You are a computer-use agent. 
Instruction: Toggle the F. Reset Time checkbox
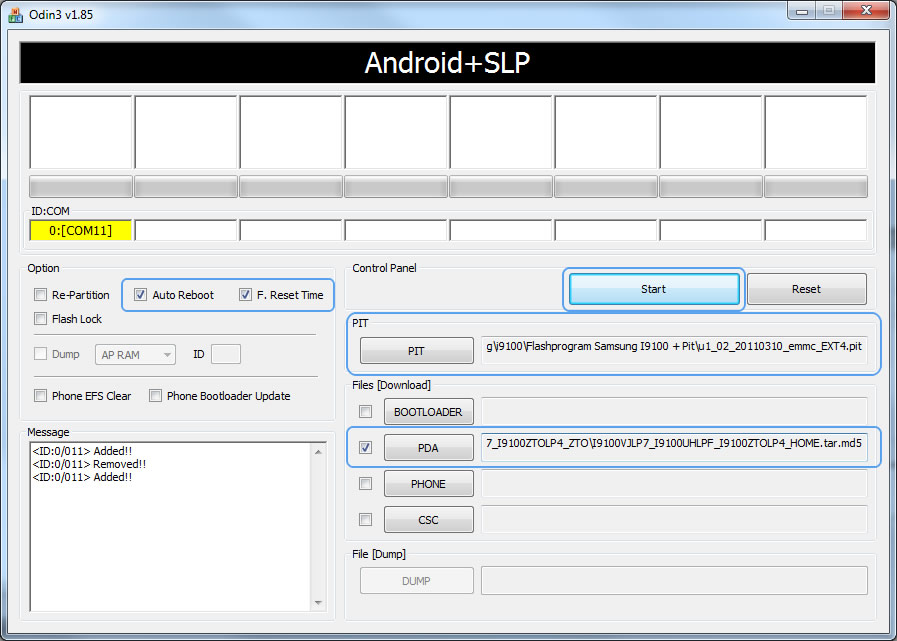click(245, 295)
